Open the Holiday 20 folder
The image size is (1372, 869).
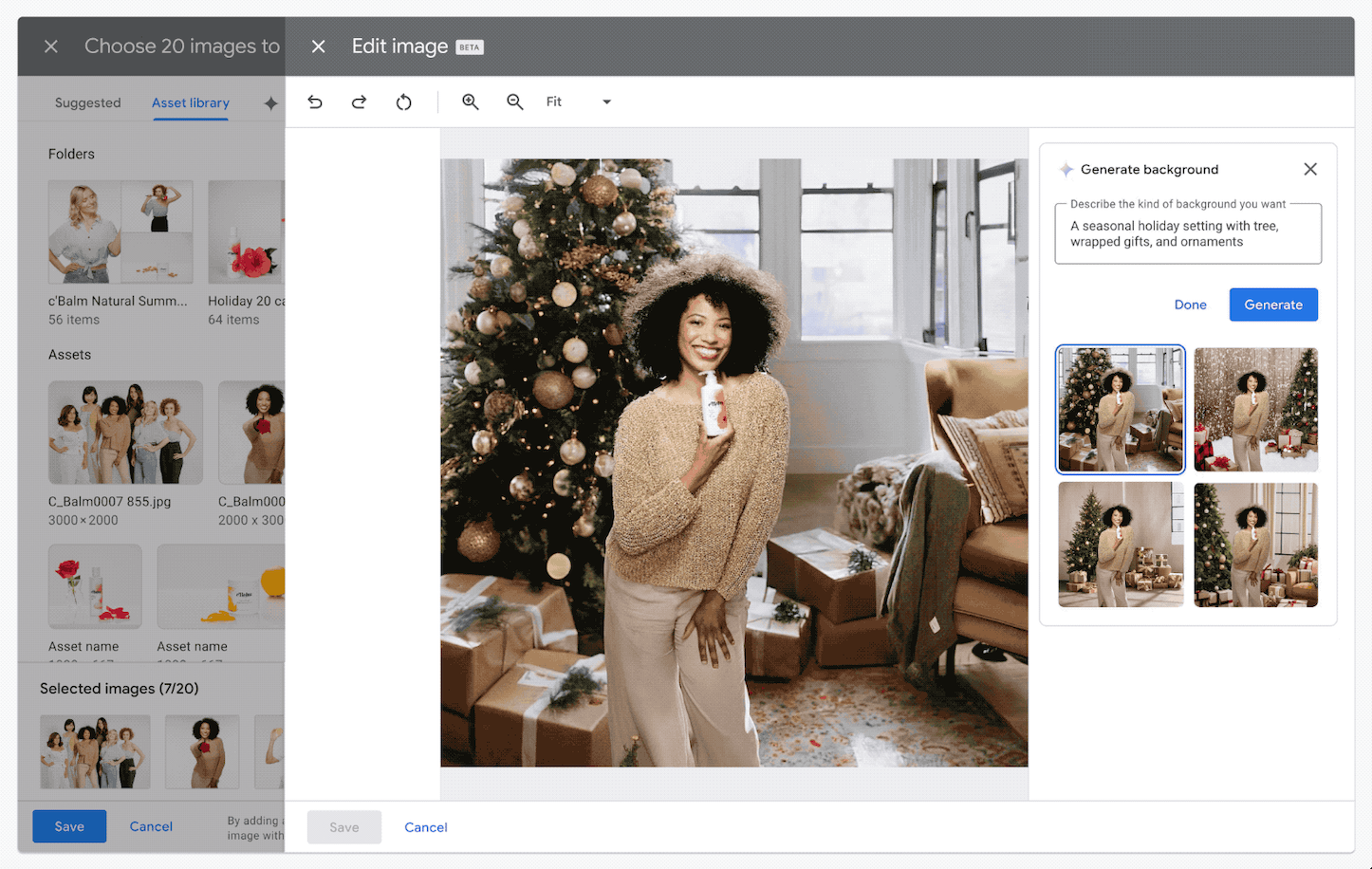(x=246, y=231)
